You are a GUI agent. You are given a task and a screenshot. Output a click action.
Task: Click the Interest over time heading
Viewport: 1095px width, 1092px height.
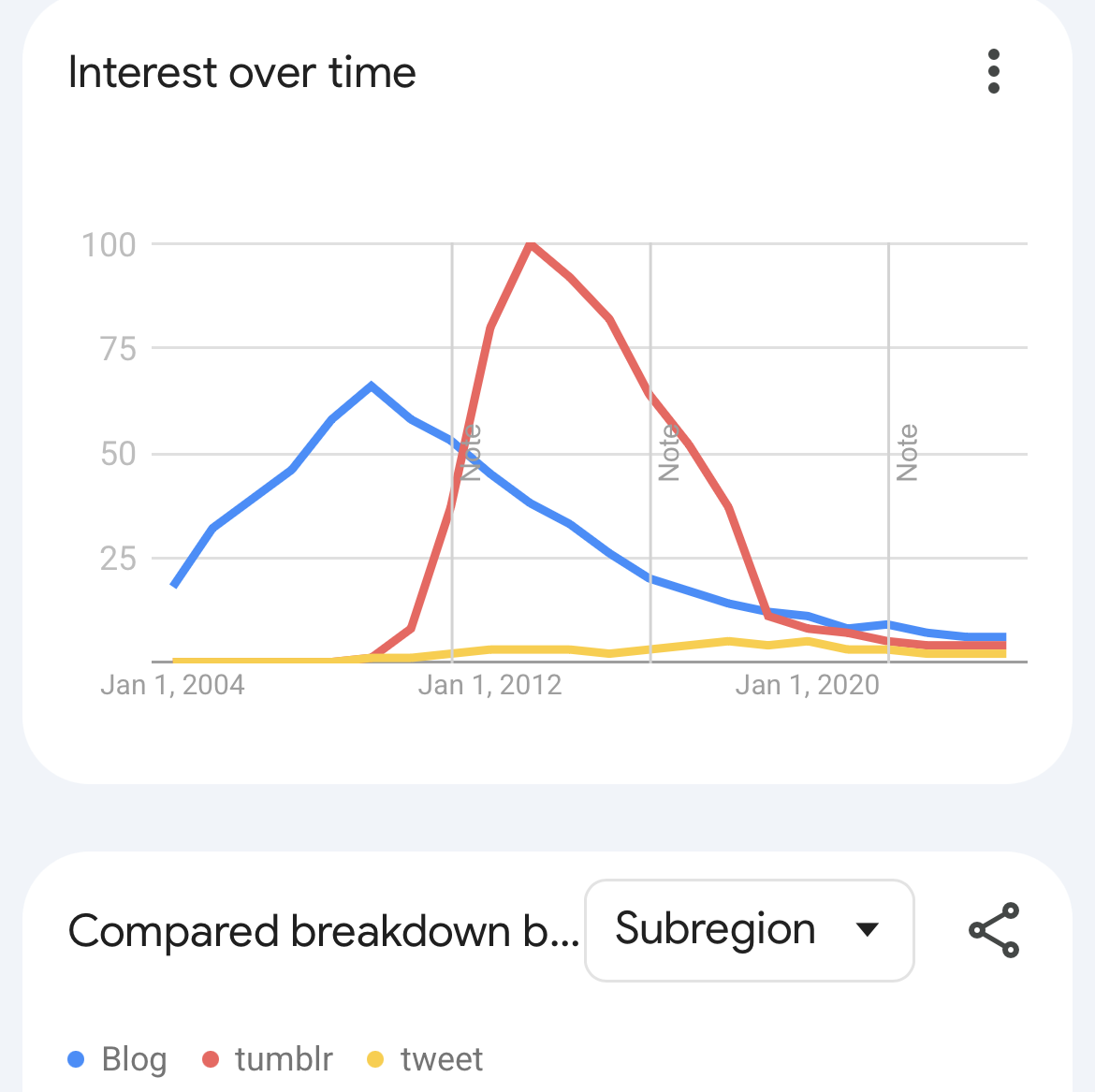tap(242, 73)
